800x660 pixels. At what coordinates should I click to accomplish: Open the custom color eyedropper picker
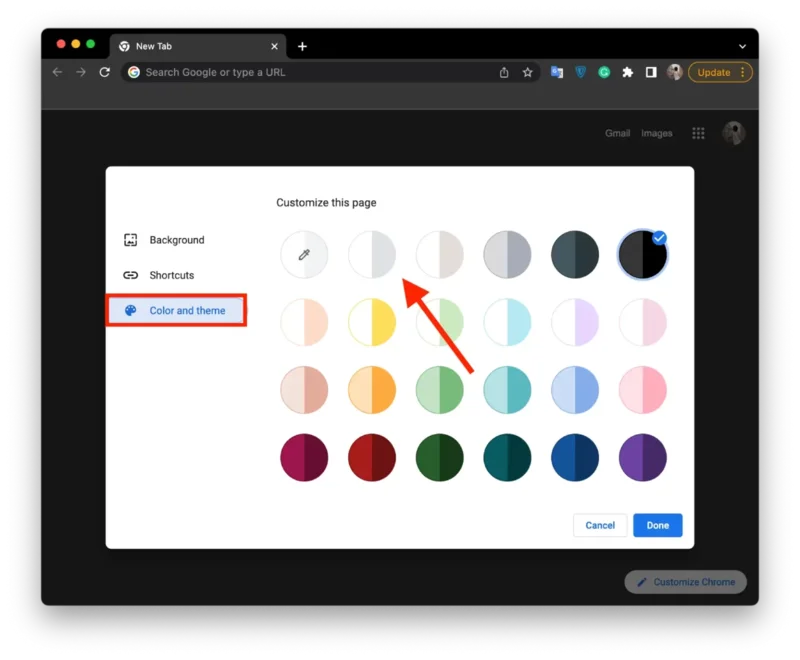[304, 255]
